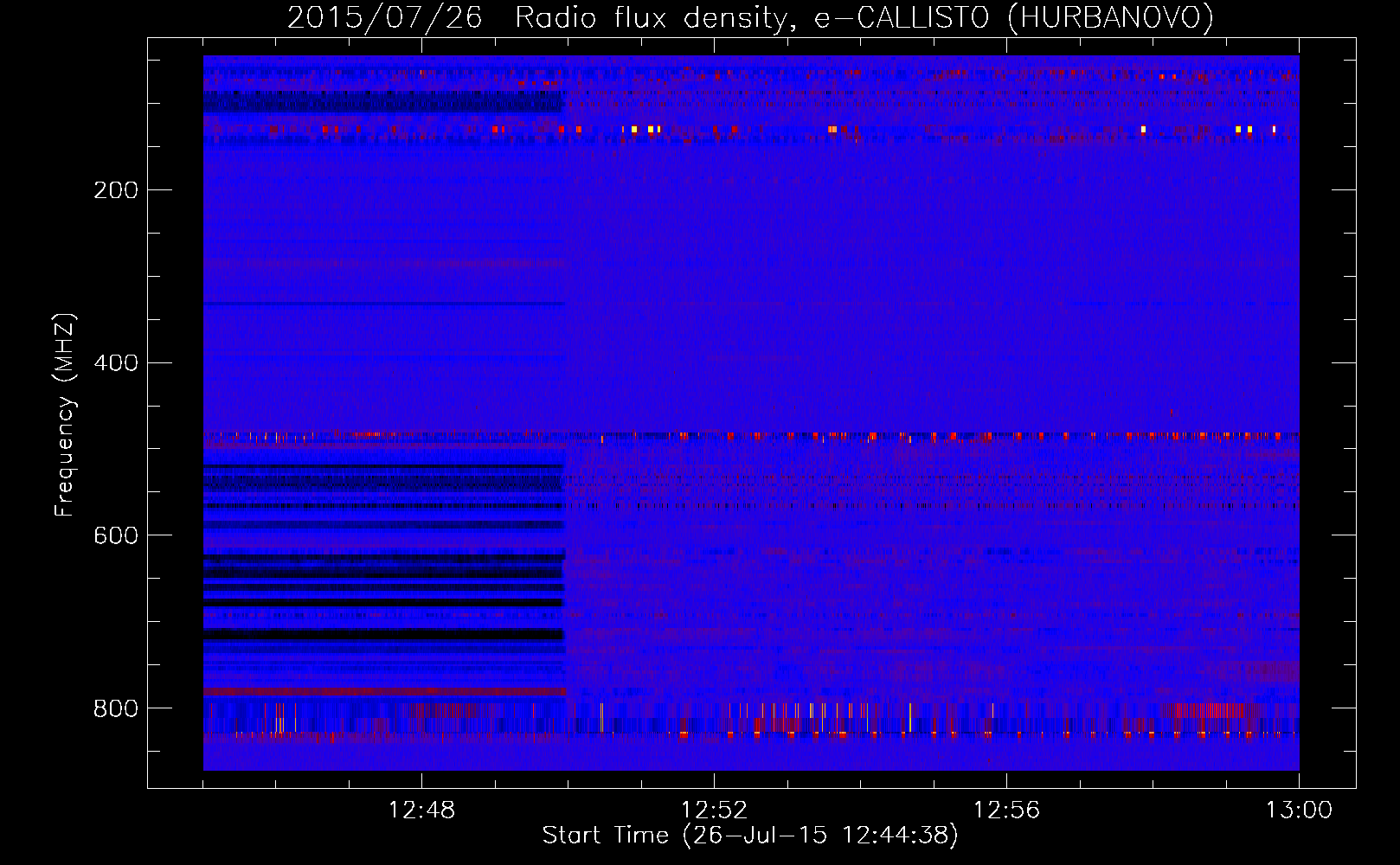Click the 13:00 time tick label
This screenshot has height=865, width=1400.
click(1299, 811)
